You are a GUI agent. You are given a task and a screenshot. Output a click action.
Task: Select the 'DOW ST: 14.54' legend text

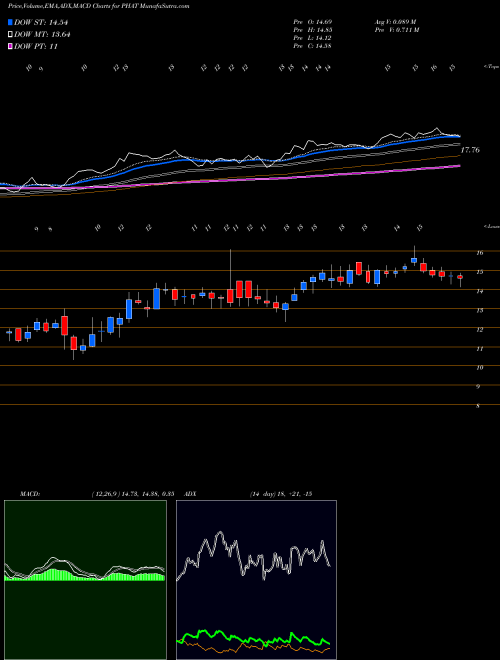tap(41, 23)
